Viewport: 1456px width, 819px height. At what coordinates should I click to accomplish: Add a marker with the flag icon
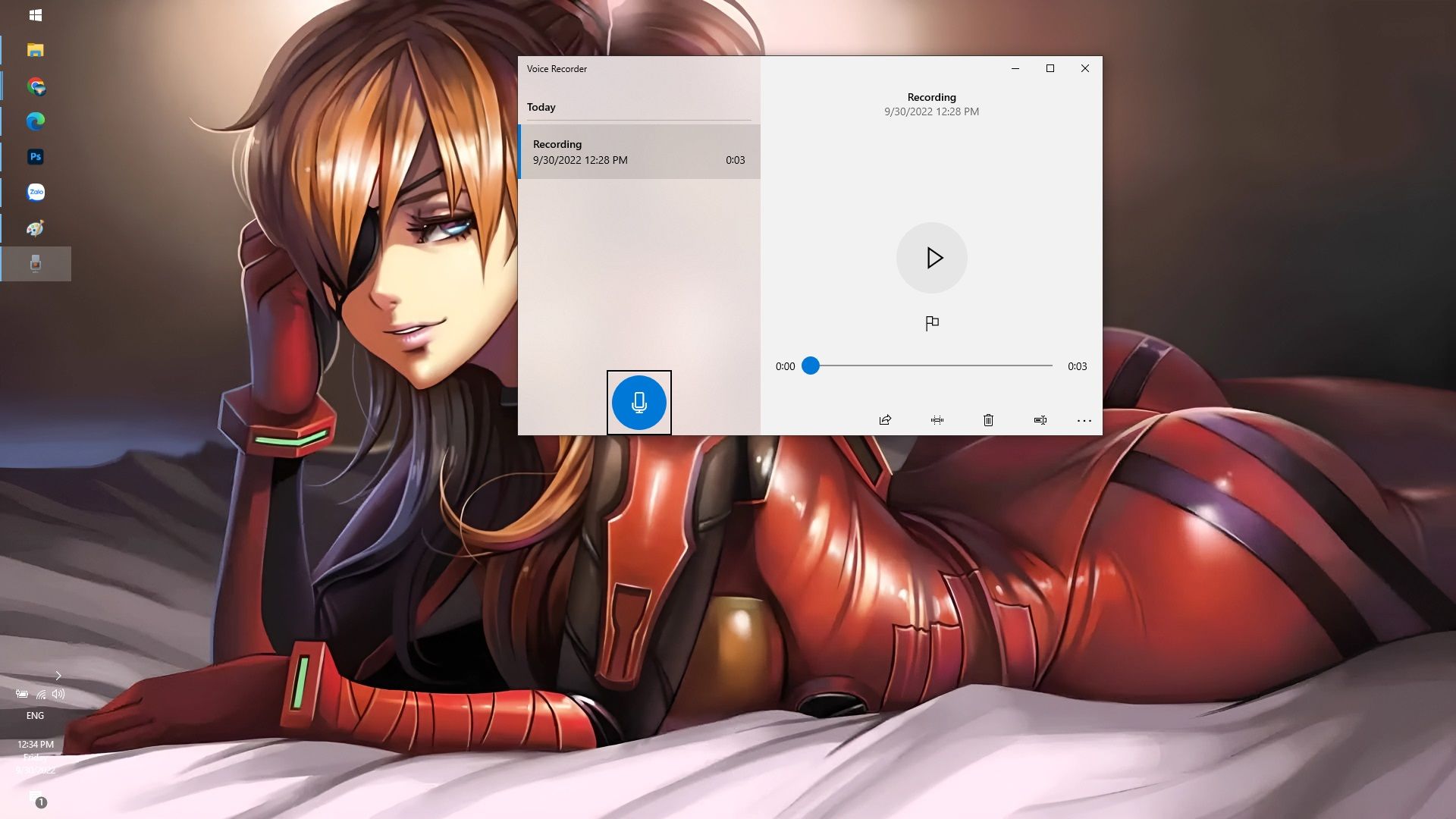pos(932,324)
